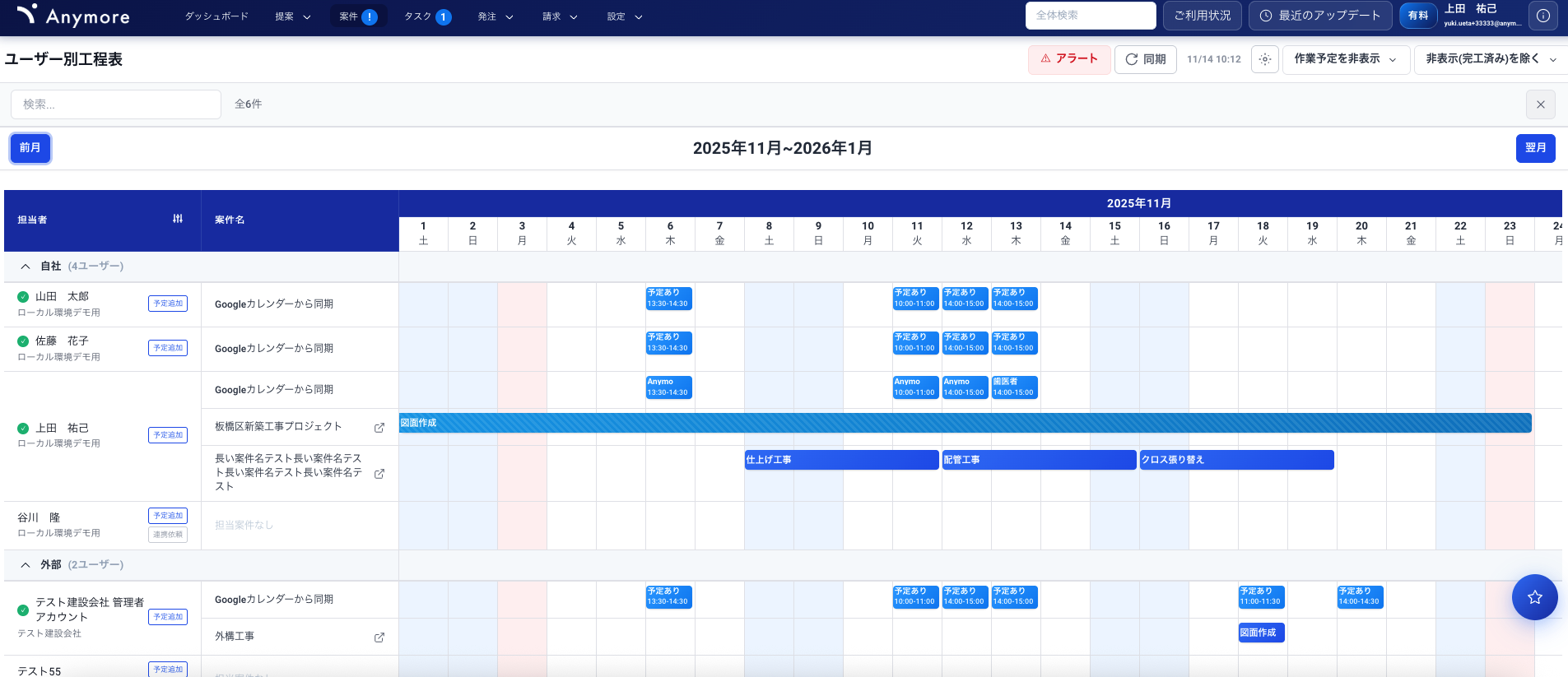Collapse the 外部 user group
Screen dimensions: 1568x677
pyautogui.click(x=26, y=565)
